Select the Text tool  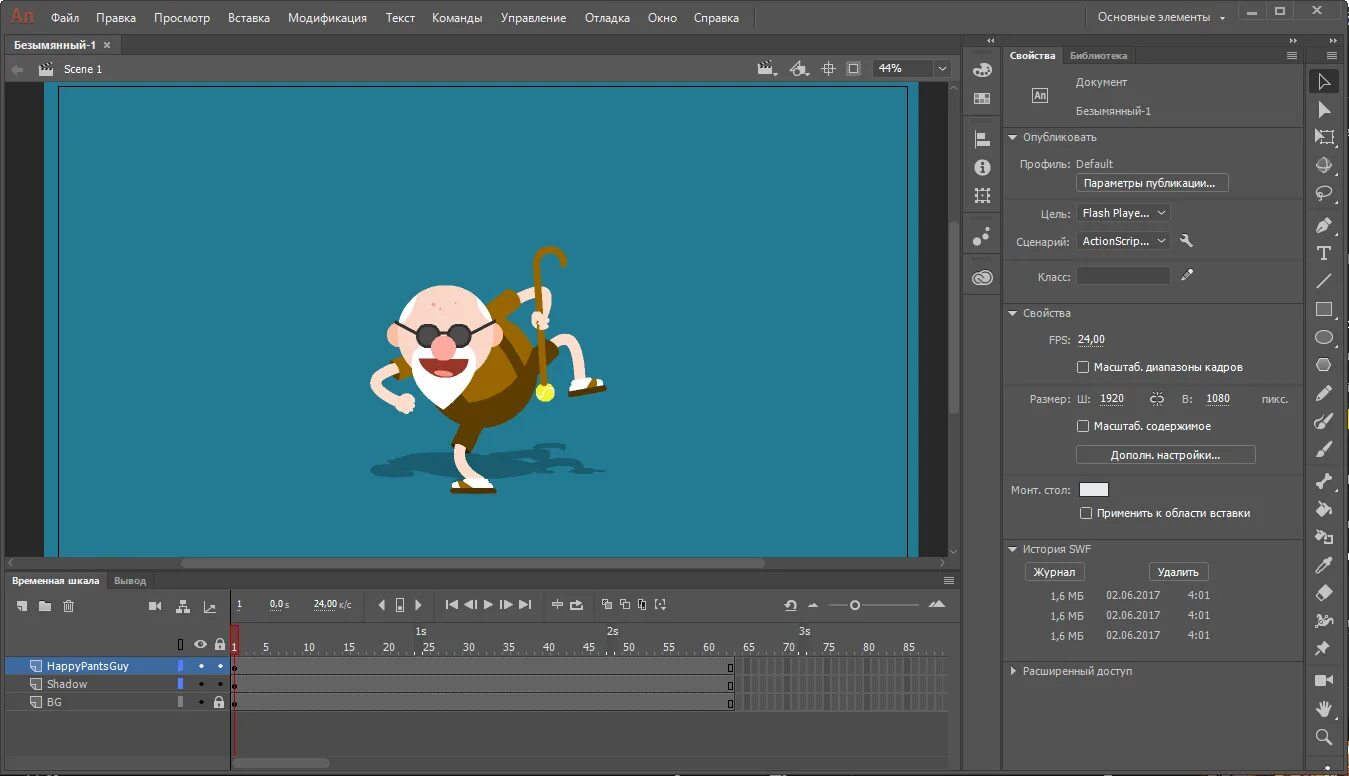coord(1323,253)
